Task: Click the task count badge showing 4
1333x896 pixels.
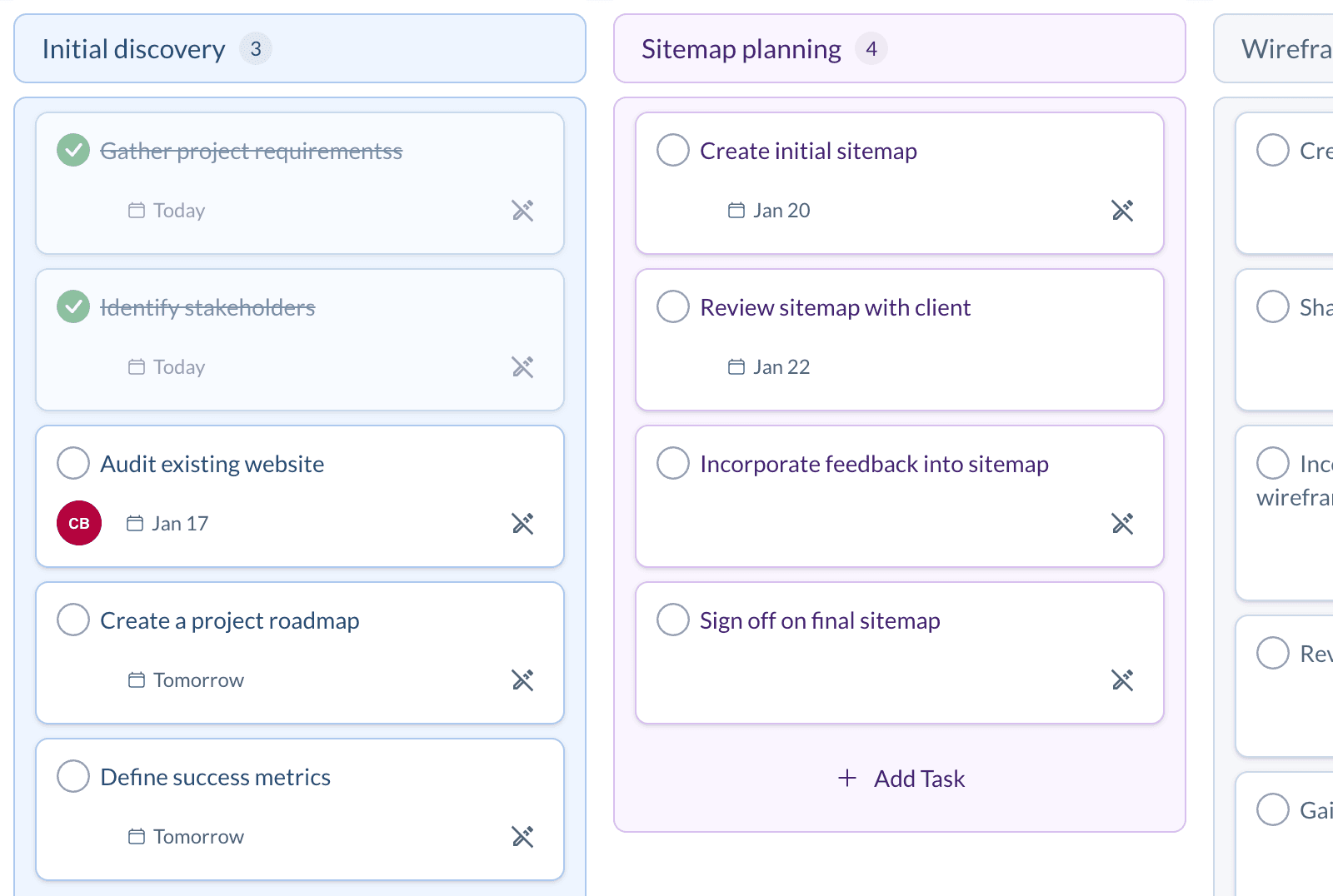Action: (x=871, y=49)
